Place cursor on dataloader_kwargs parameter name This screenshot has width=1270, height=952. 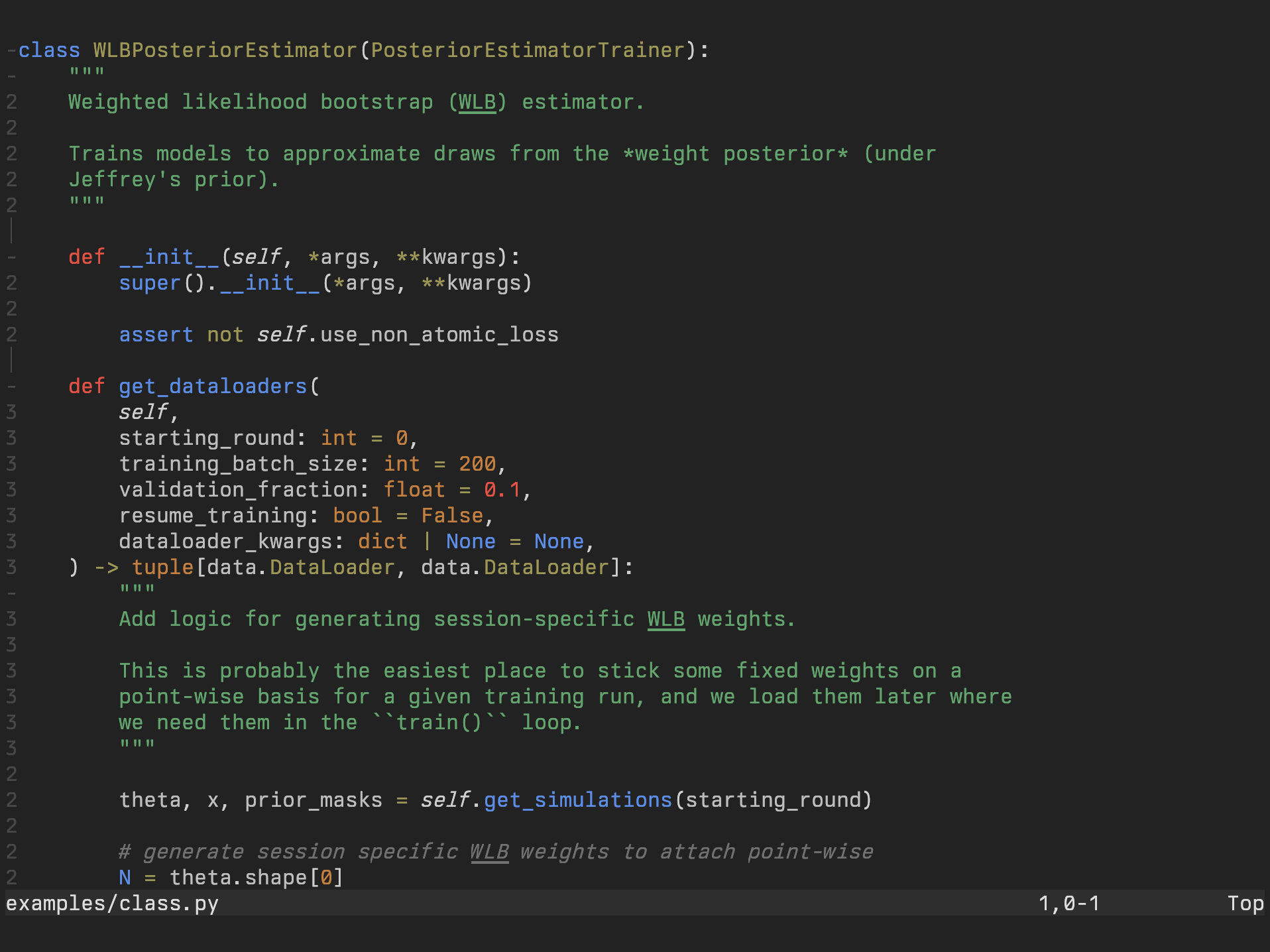(x=225, y=542)
